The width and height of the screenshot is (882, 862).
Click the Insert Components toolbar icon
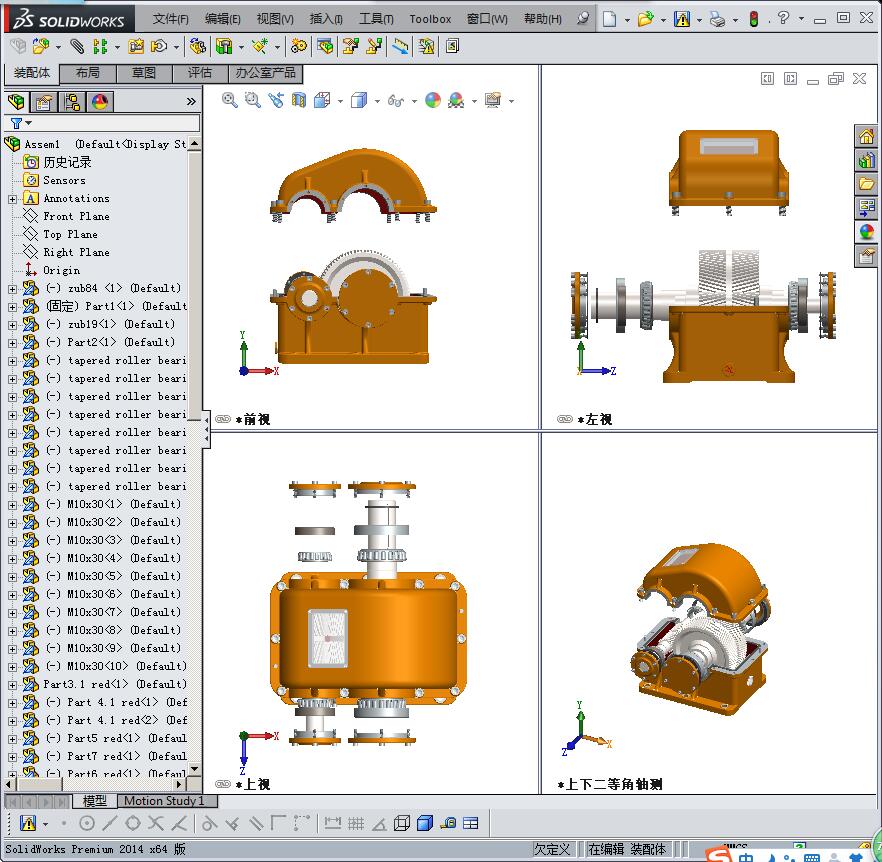(x=40, y=46)
